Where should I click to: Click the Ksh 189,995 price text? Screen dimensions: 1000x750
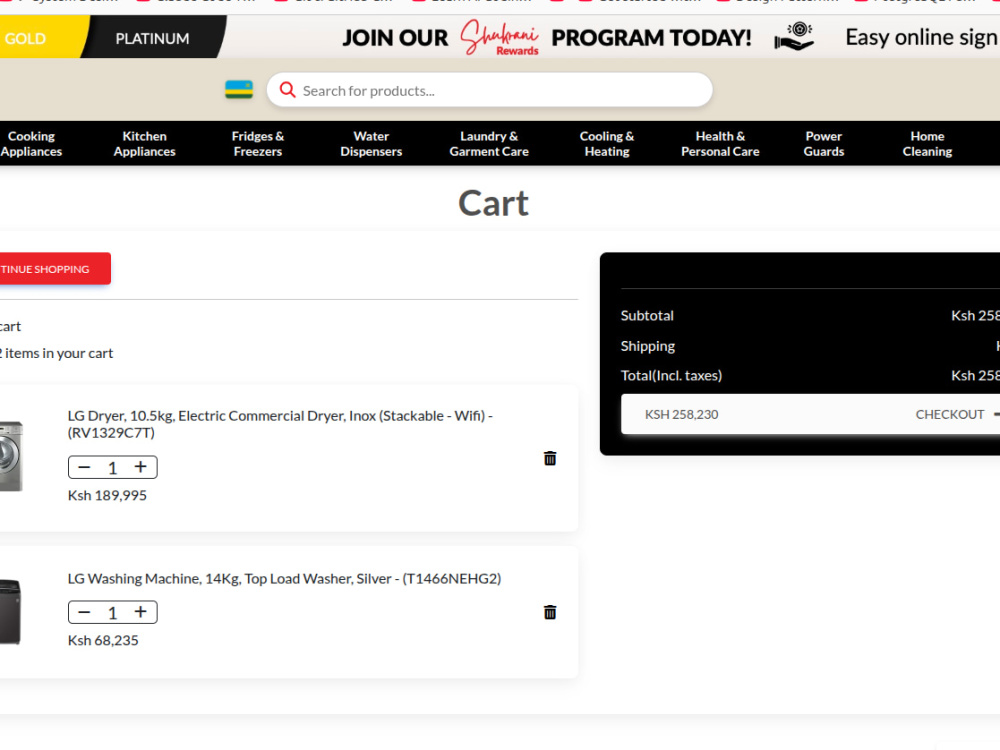click(107, 495)
